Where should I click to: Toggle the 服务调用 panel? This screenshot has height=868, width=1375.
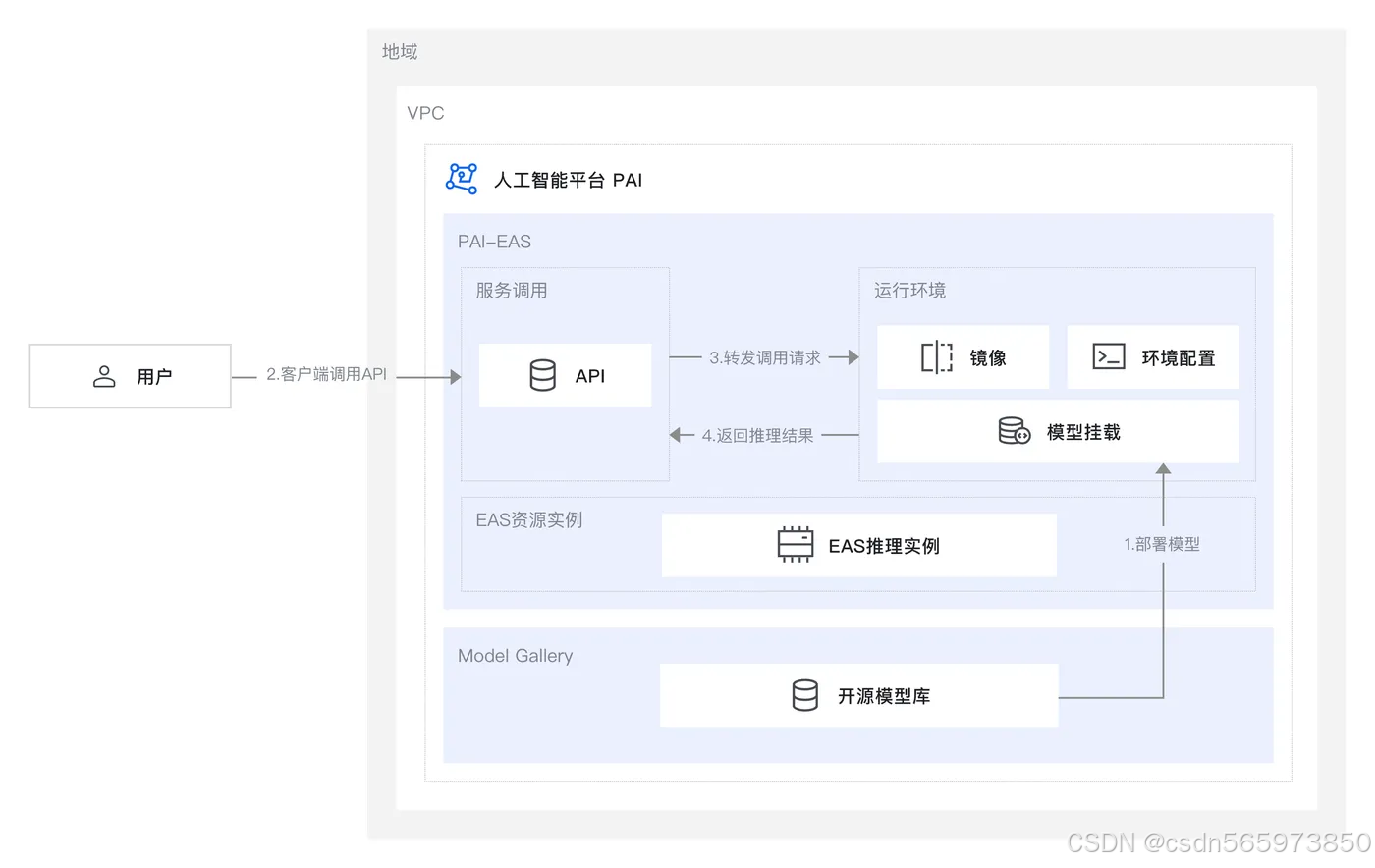click(x=511, y=290)
